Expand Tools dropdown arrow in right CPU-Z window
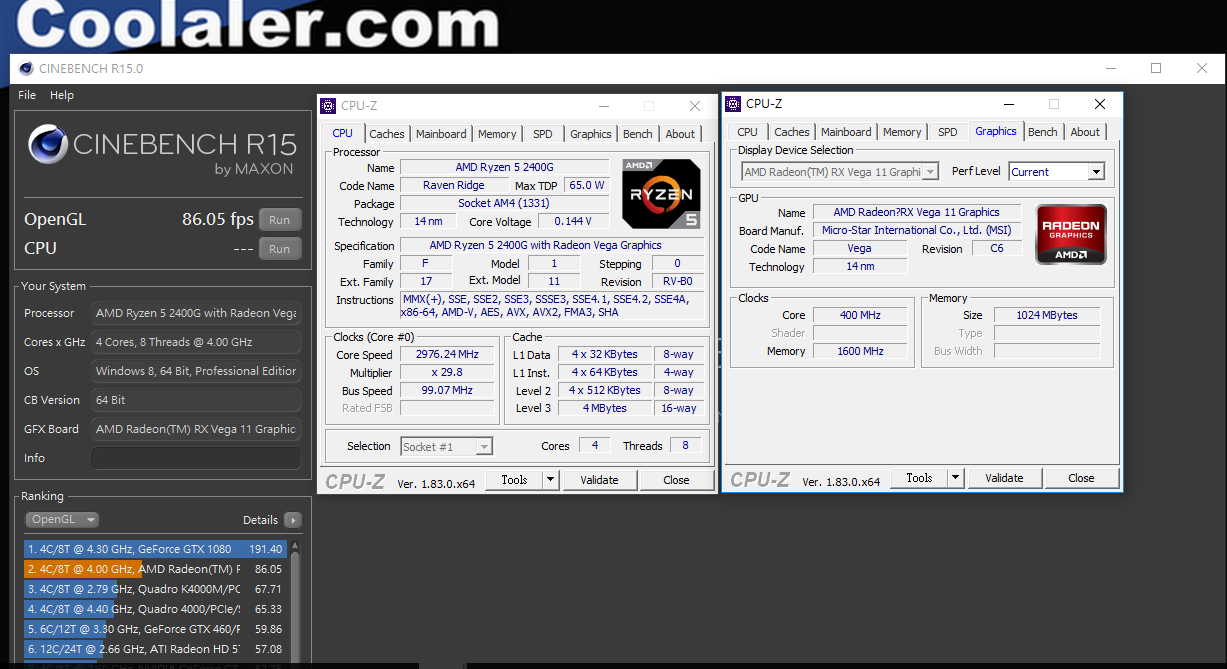Viewport: 1227px width, 669px height. [955, 478]
